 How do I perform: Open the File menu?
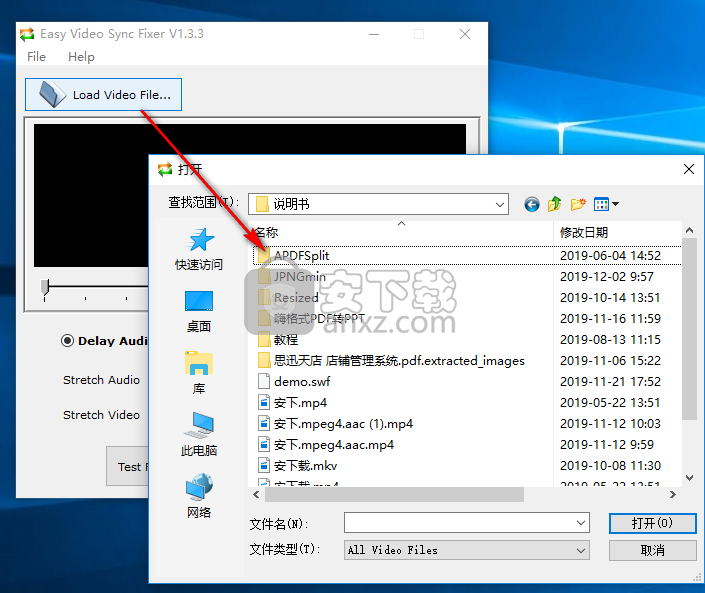point(36,57)
